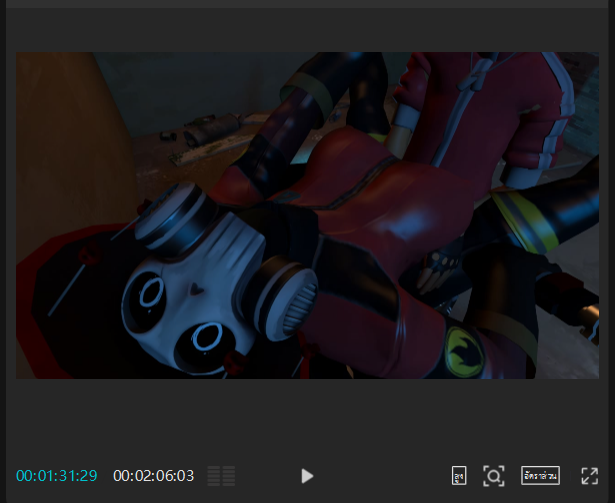Enter full screen preview mode
The image size is (615, 503).
click(x=590, y=476)
